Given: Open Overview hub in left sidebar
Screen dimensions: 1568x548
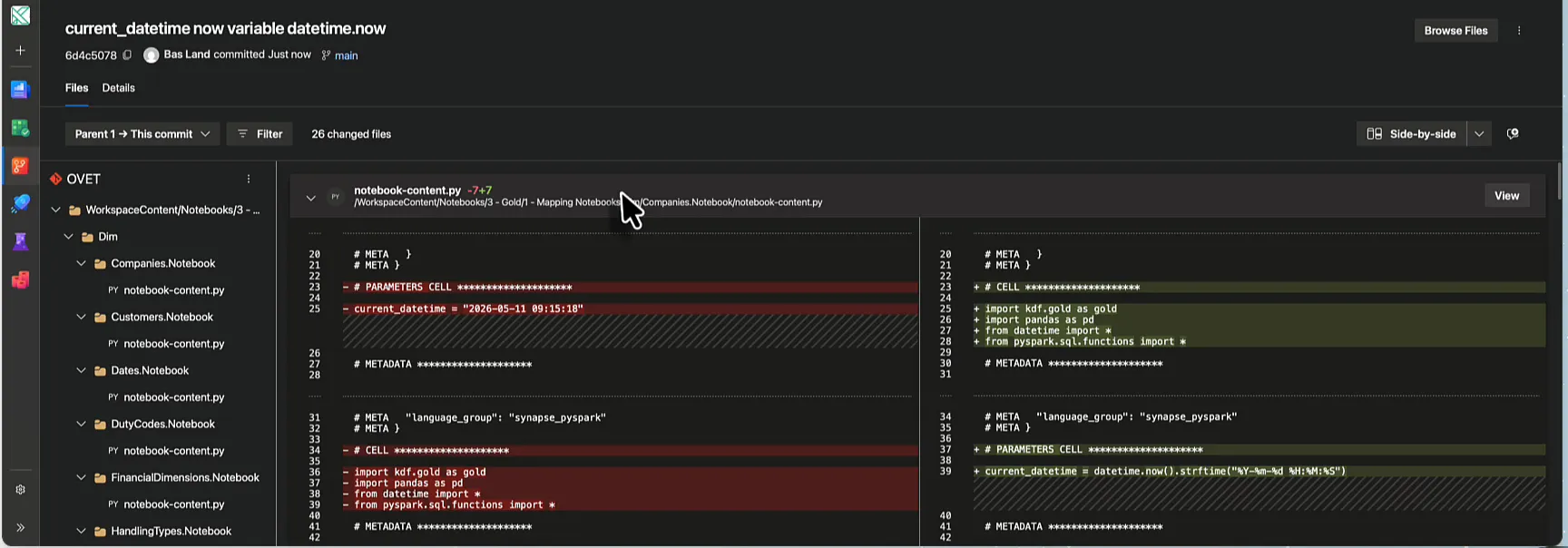Looking at the screenshot, I should pos(20,89).
